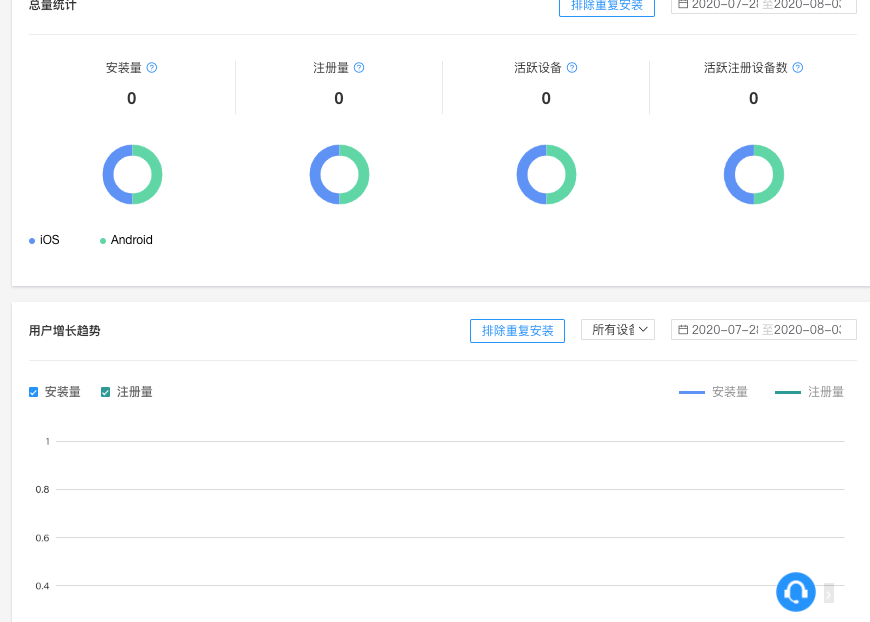870x622 pixels.
Task: Click the 活跃注册设备数 question mark icon
Action: tap(798, 68)
